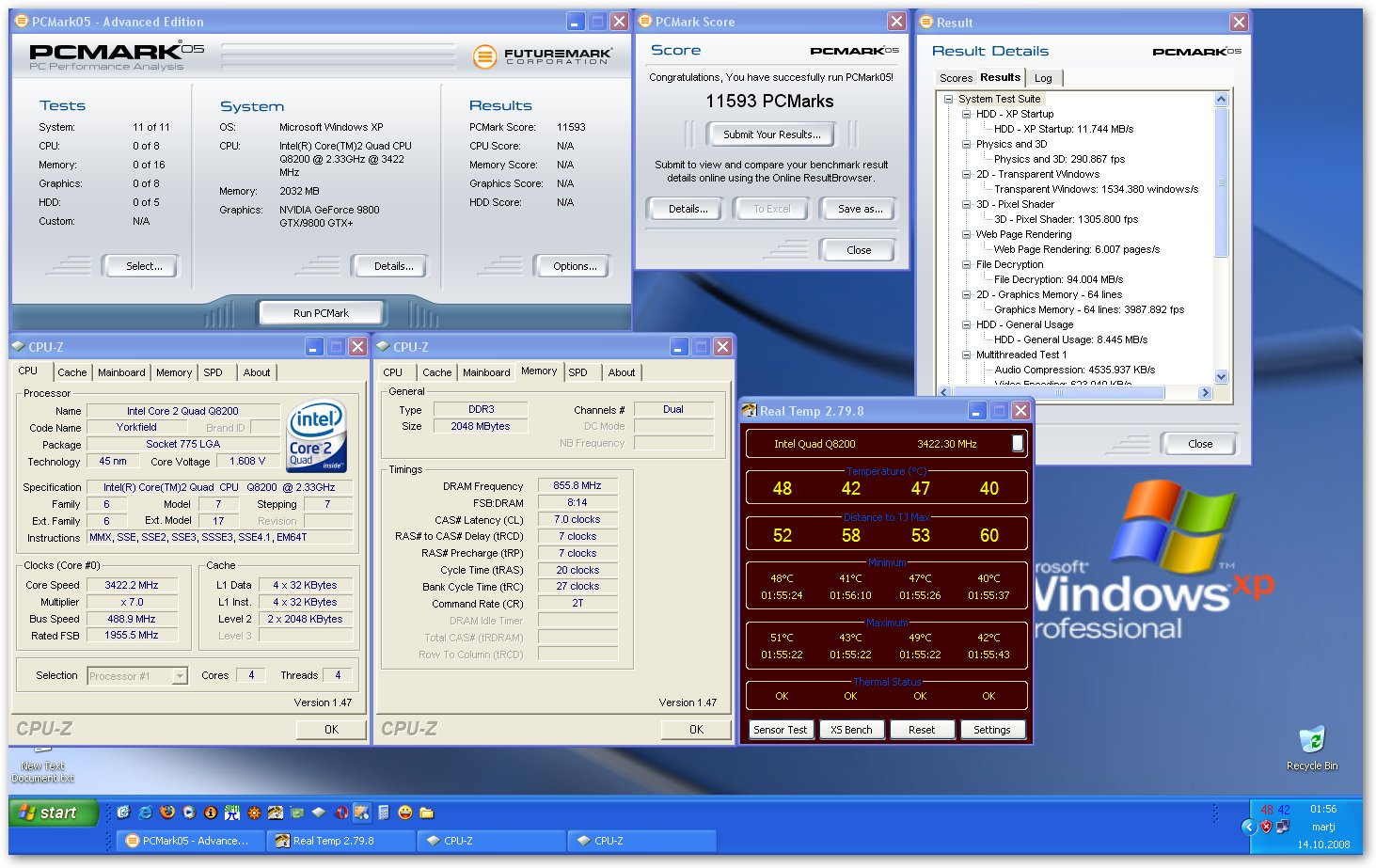Click the Intel Core 2 Quad logo
The image size is (1376, 868).
317,436
